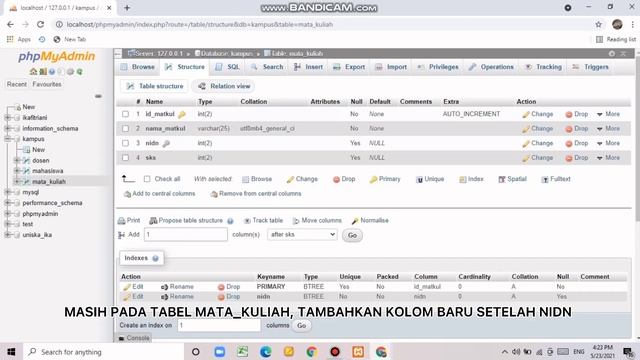640x360 pixels.
Task: Collapse navigation panel link icon
Action: (98, 96)
